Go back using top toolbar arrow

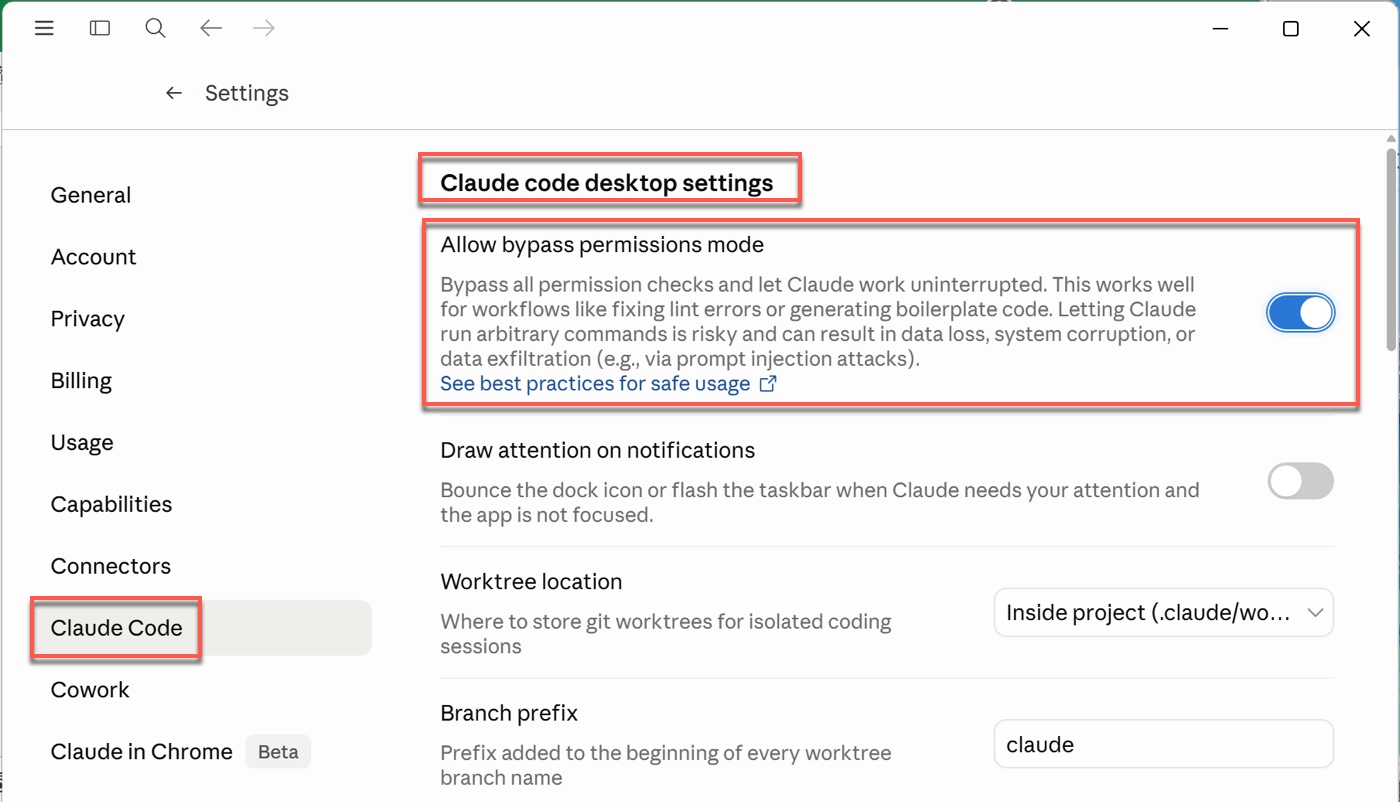coord(210,29)
